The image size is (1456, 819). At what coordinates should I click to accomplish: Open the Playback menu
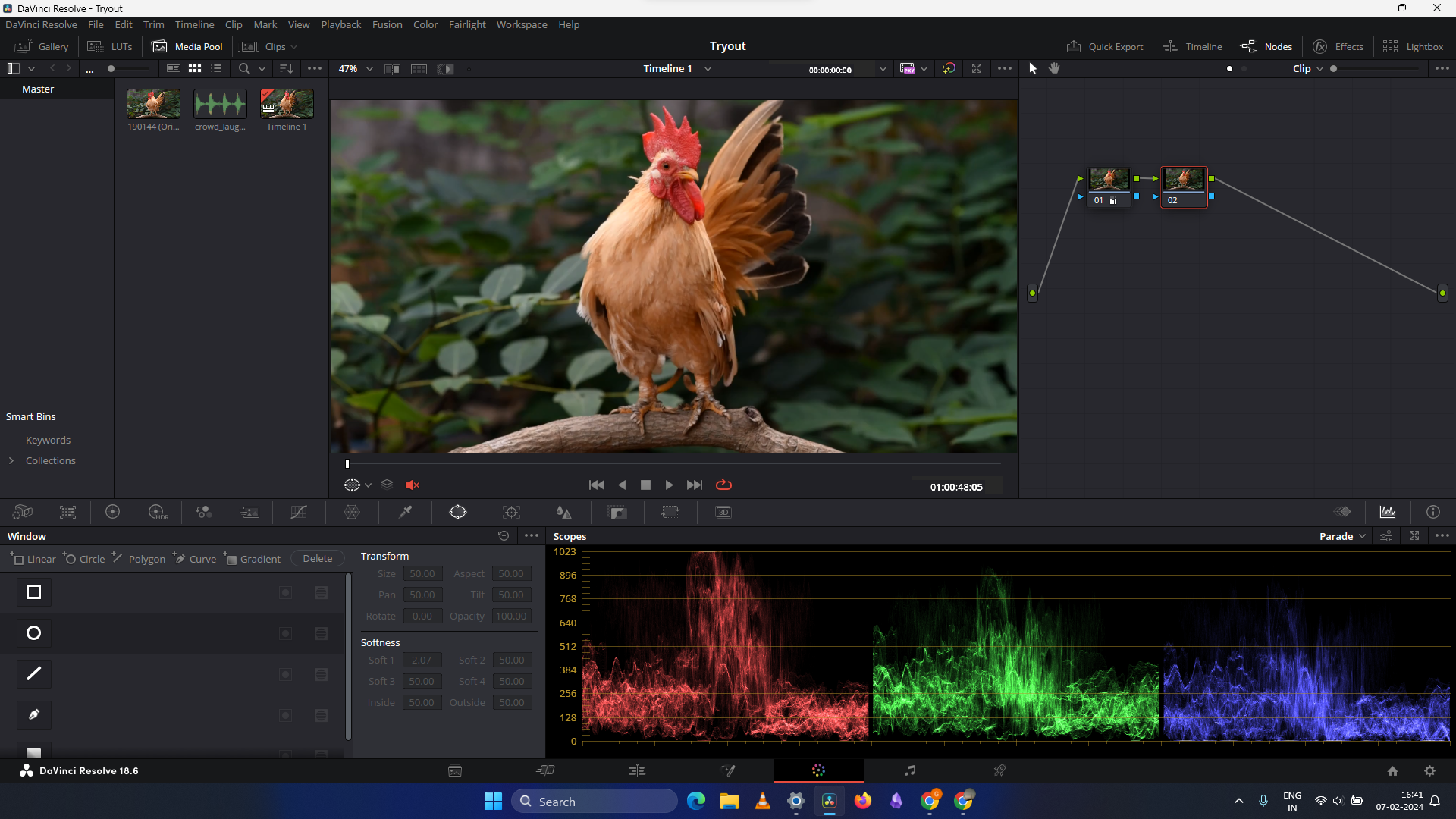point(340,25)
